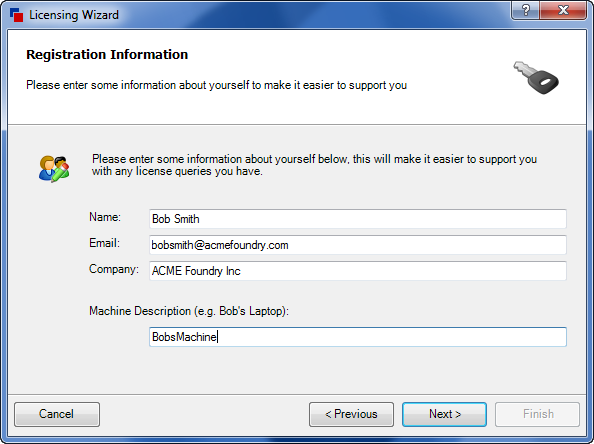594x444 pixels.
Task: Click the key icon in header
Action: coord(536,78)
